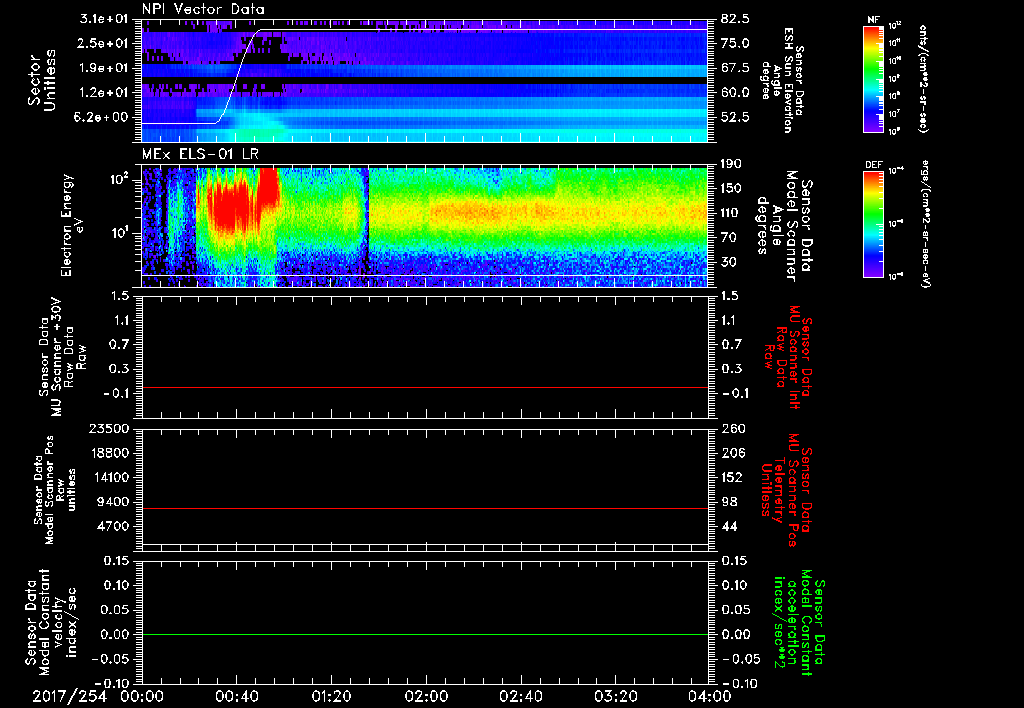The height and width of the screenshot is (708, 1024).
Task: Select the 'NPI Vector Data' panel title
Action: coord(203,9)
